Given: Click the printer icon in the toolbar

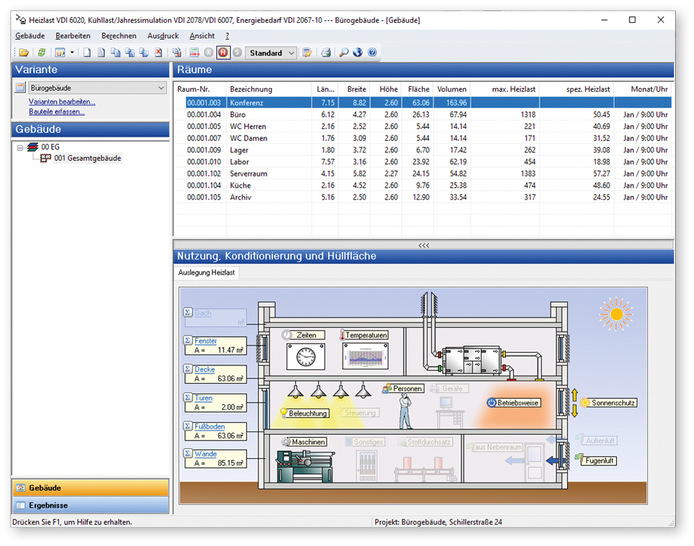Looking at the screenshot, I should pyautogui.click(x=326, y=52).
